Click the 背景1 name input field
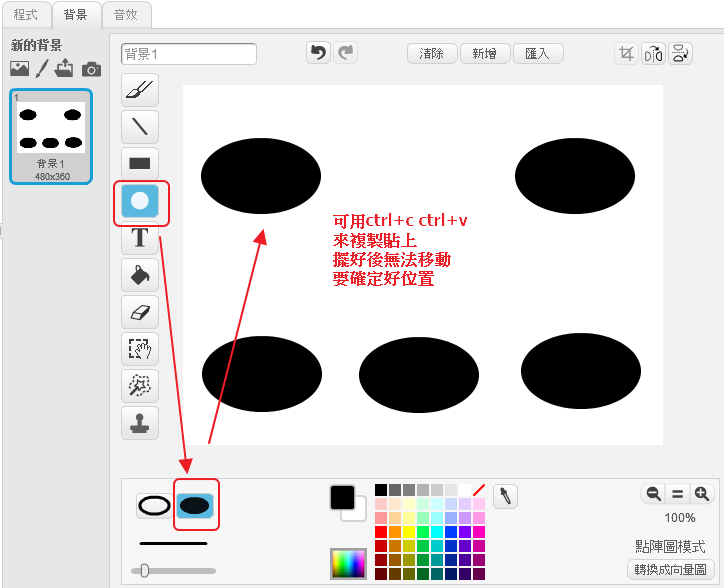724x588 pixels. pyautogui.click(x=189, y=53)
